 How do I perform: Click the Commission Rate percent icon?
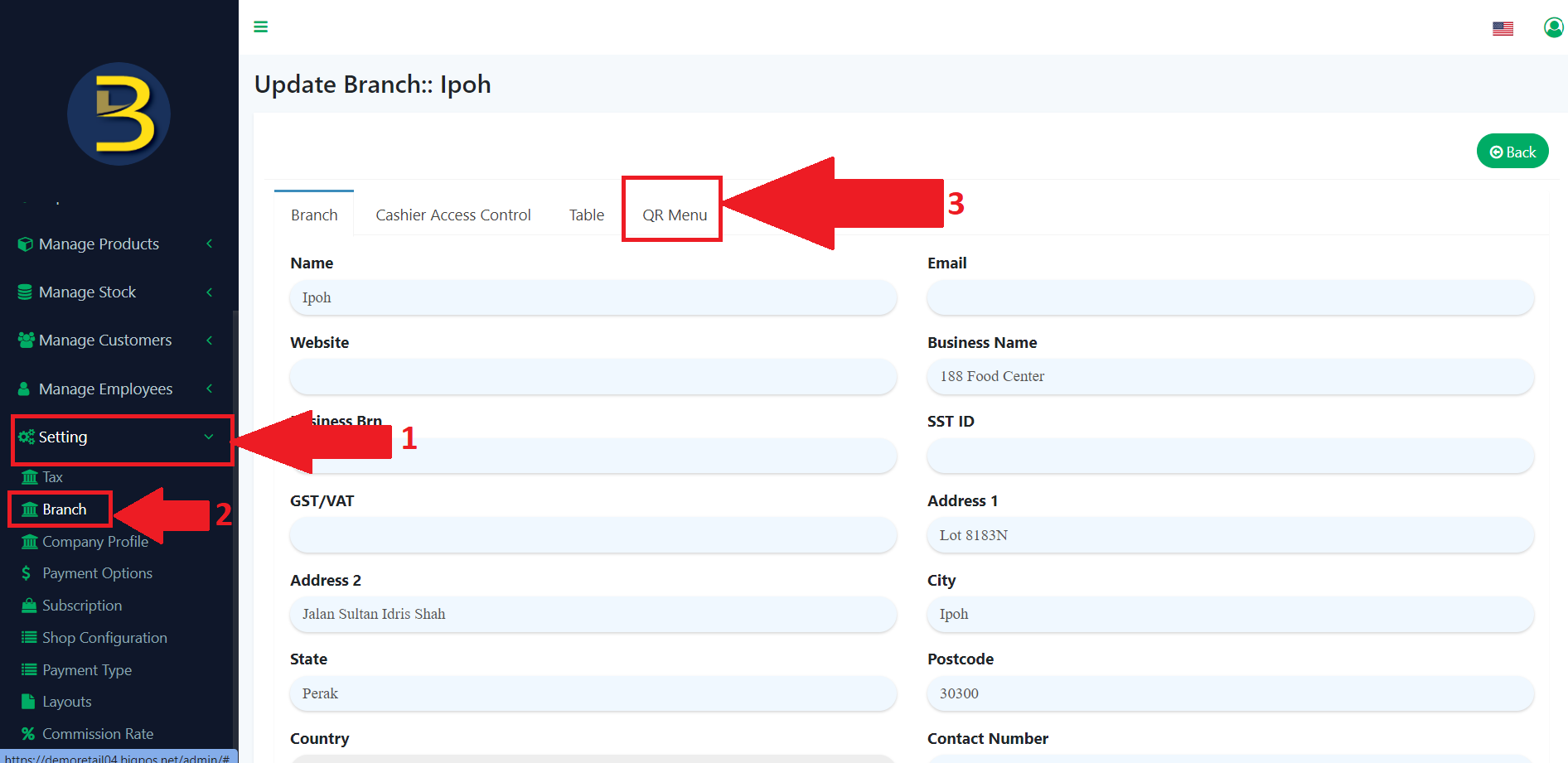[x=28, y=733]
